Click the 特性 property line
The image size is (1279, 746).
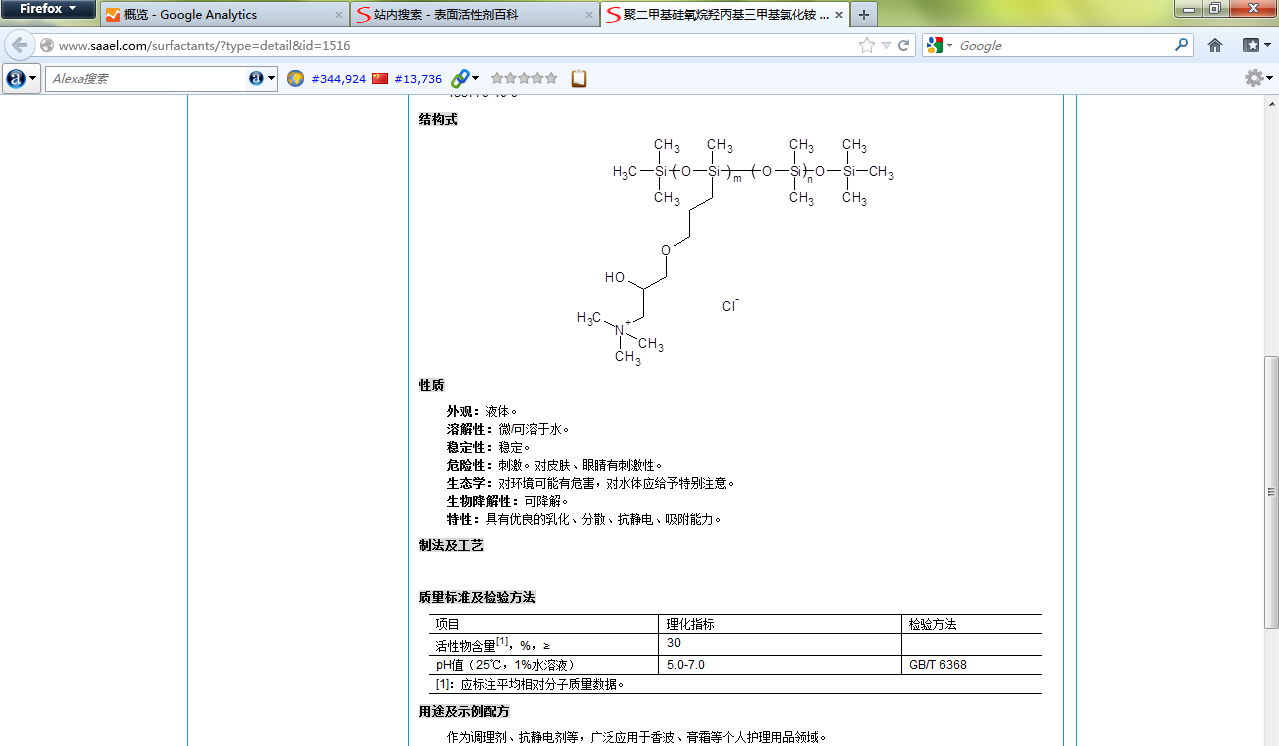click(584, 519)
